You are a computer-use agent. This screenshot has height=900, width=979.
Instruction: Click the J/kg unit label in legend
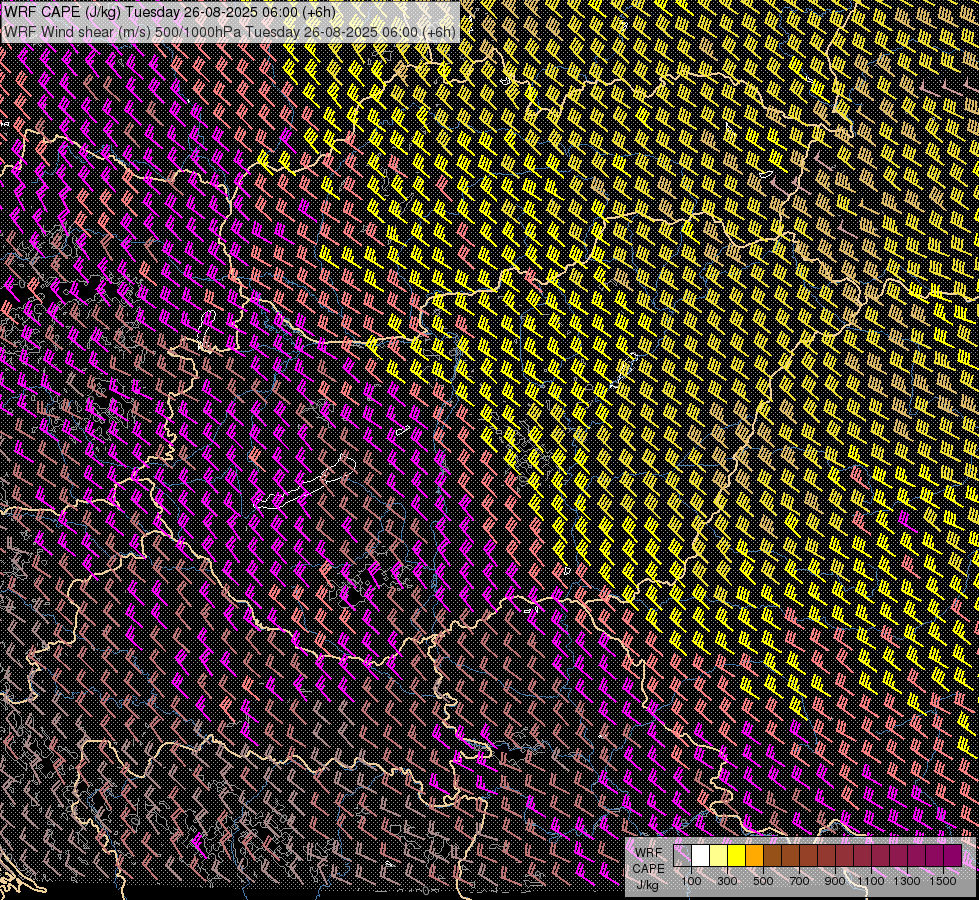647,885
